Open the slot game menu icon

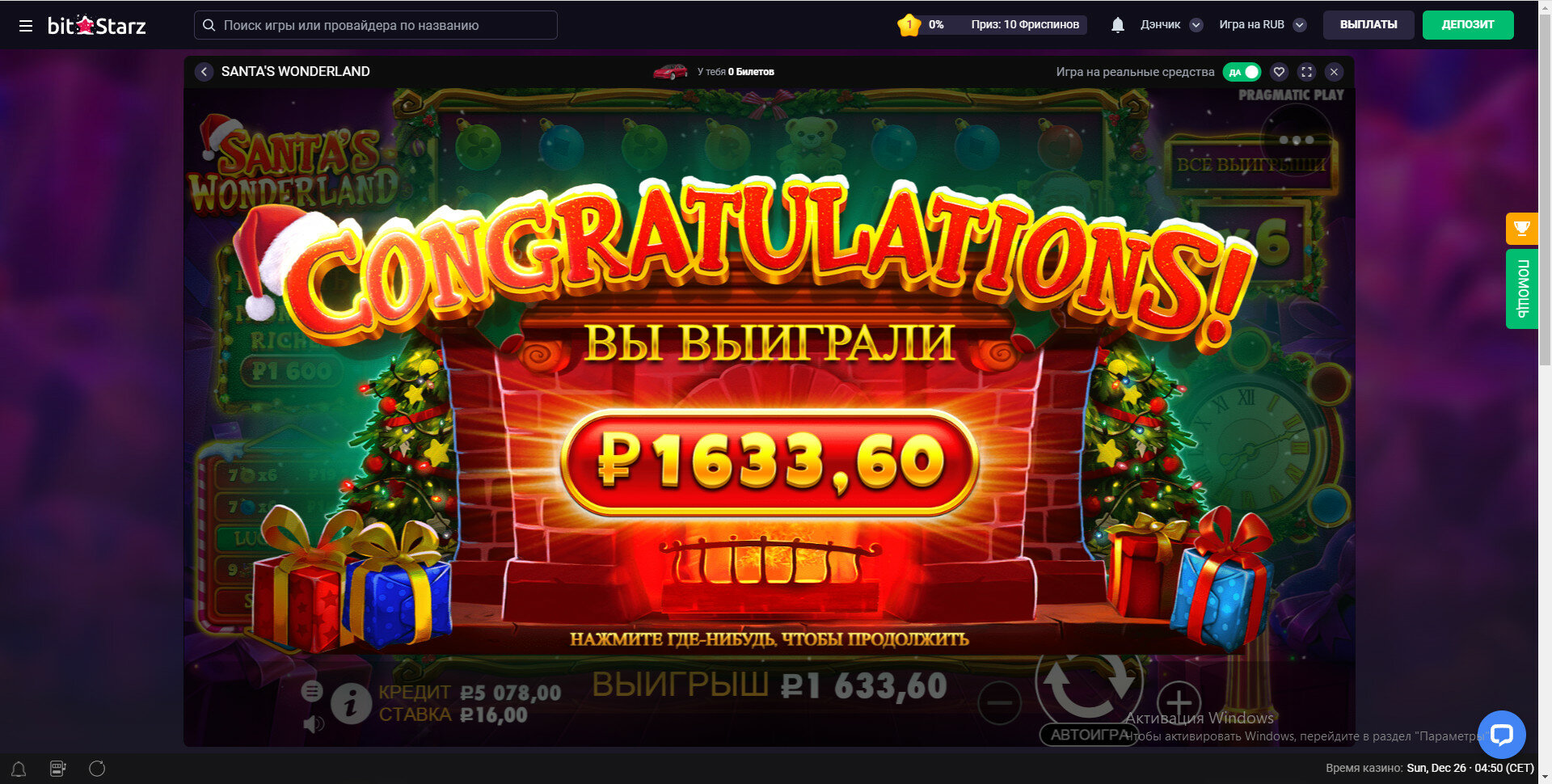pyautogui.click(x=312, y=691)
